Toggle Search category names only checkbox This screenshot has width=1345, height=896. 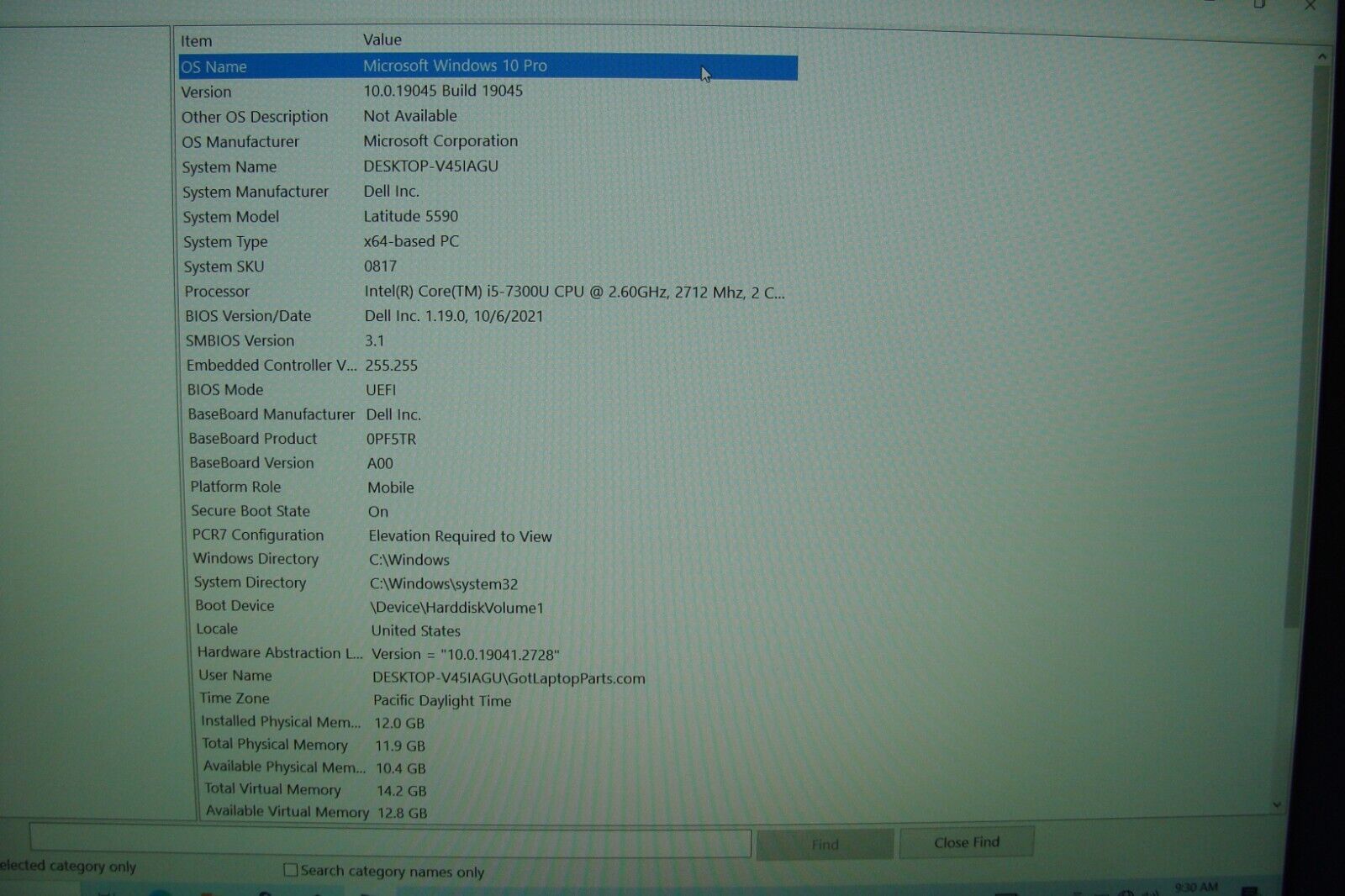coord(291,870)
